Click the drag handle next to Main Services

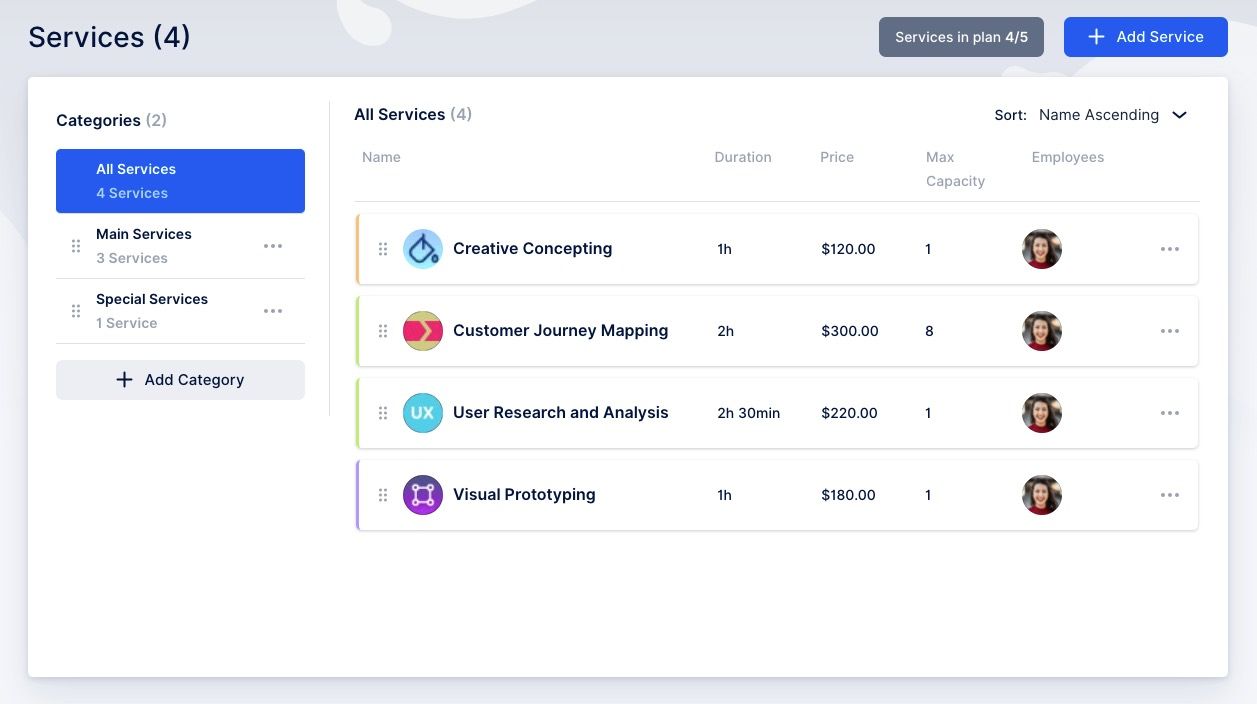75,245
